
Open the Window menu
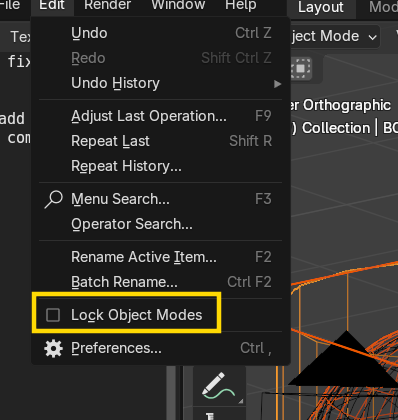178,5
